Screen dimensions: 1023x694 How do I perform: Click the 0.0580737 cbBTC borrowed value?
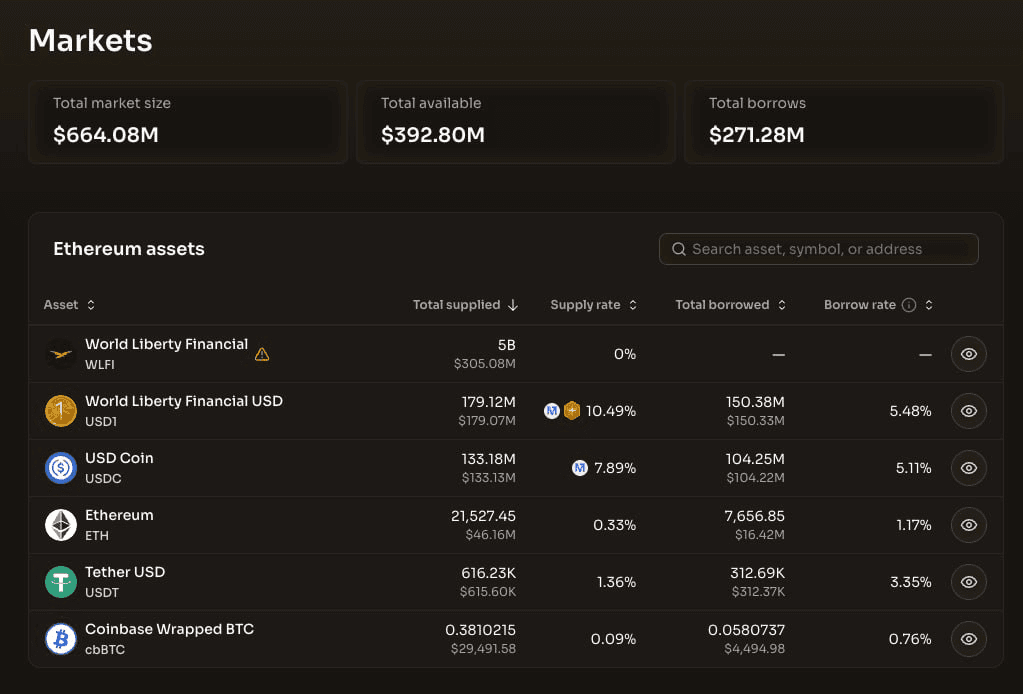746,630
